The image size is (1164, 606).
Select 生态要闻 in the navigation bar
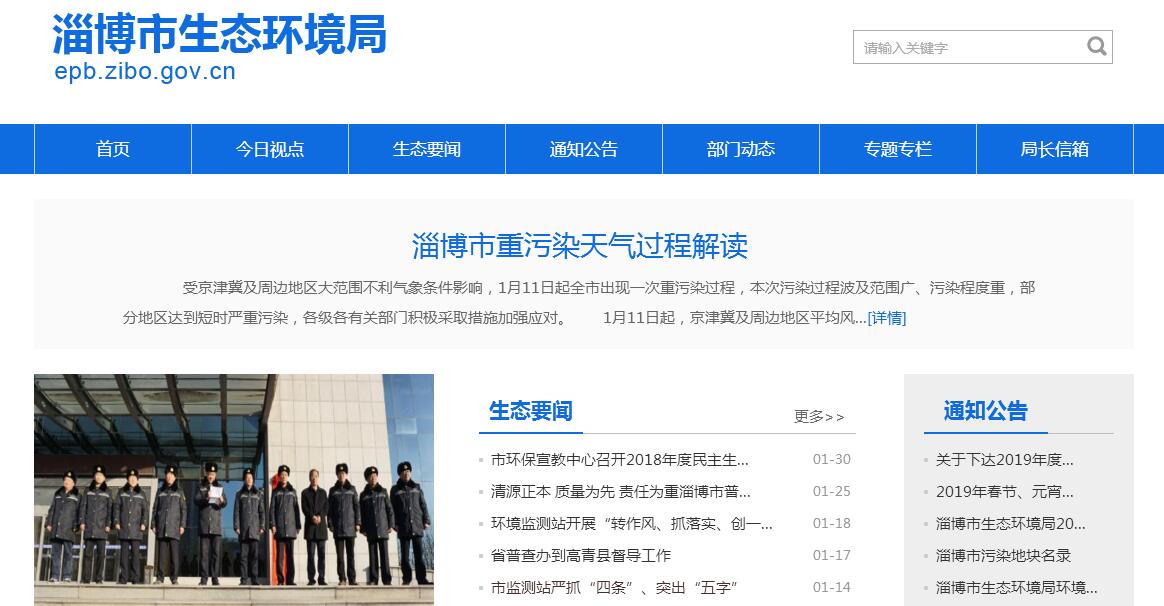pos(427,149)
